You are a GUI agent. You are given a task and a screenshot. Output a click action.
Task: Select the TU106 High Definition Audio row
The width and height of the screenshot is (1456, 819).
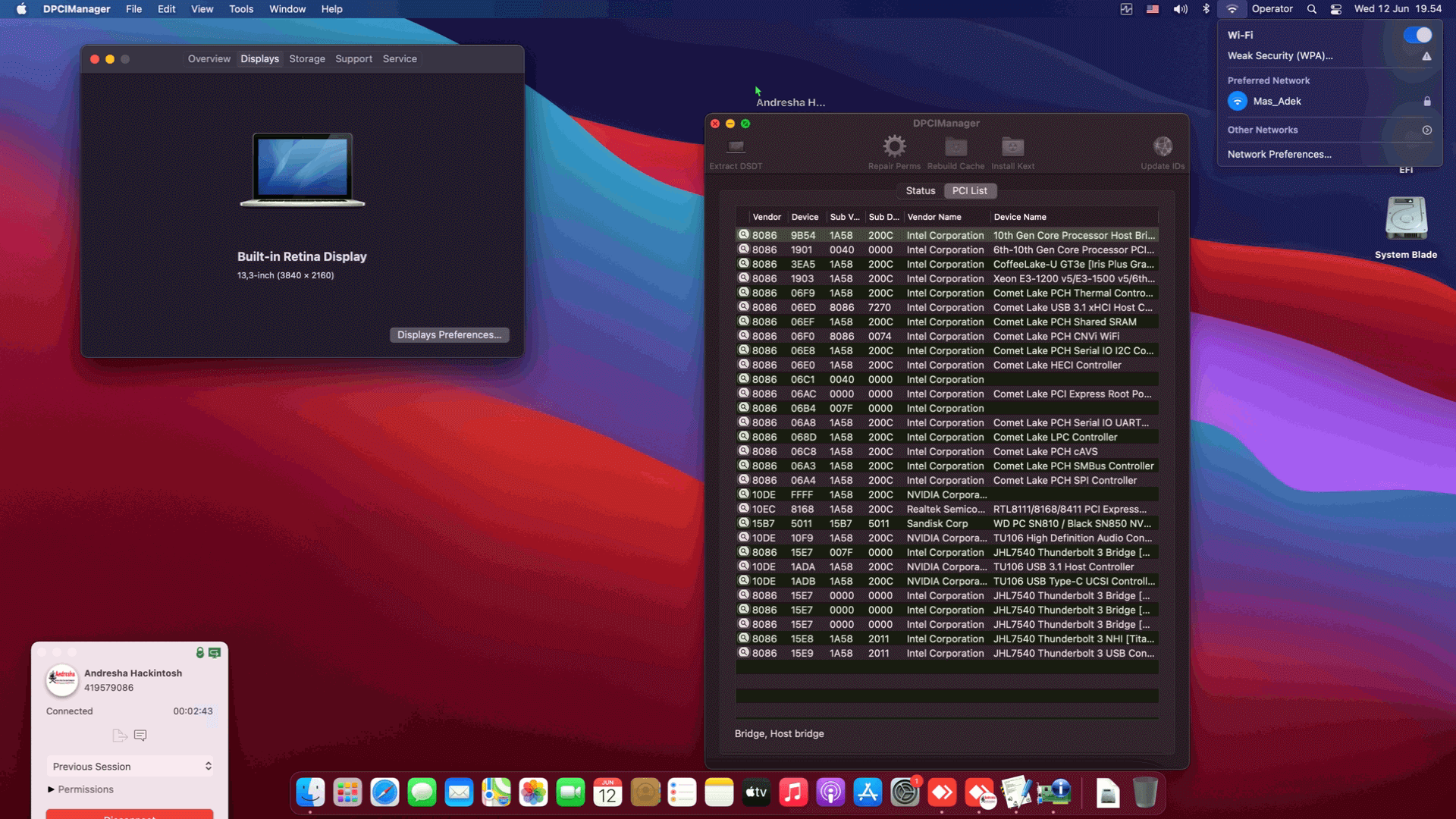(x=946, y=538)
